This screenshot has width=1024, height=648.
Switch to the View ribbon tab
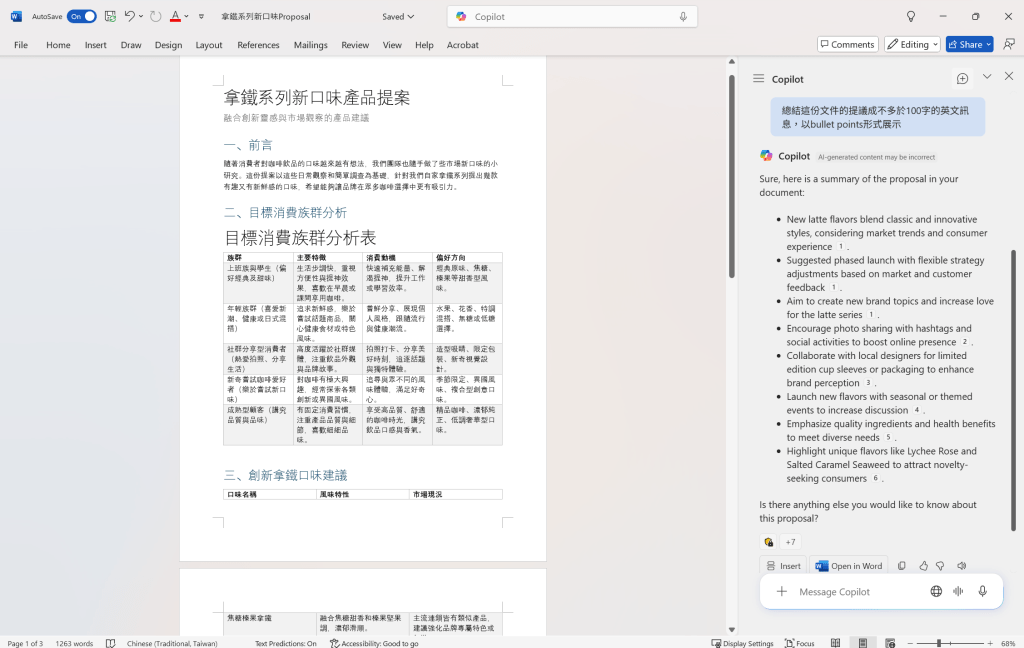[392, 44]
